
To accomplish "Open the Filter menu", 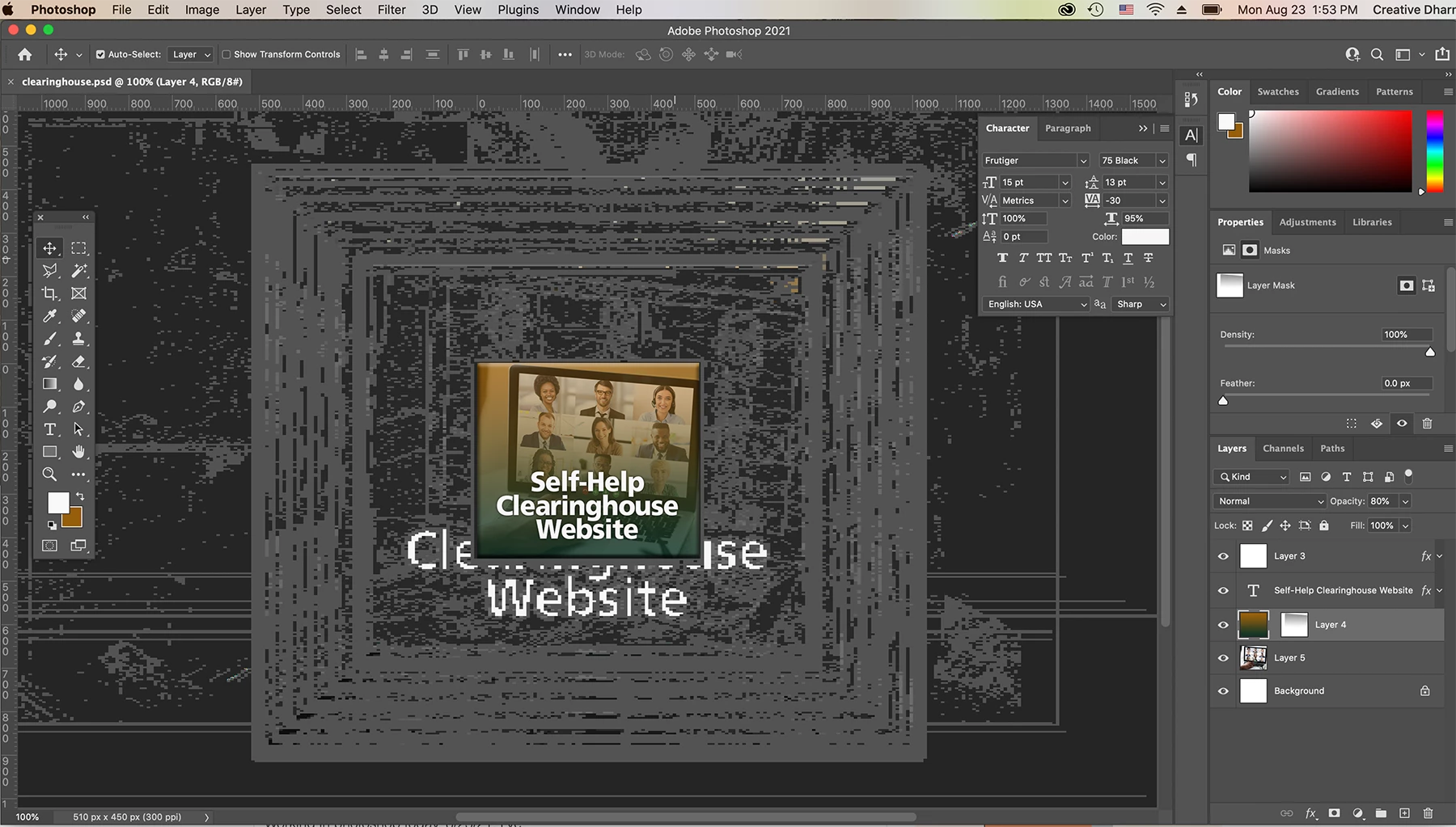I will [392, 10].
